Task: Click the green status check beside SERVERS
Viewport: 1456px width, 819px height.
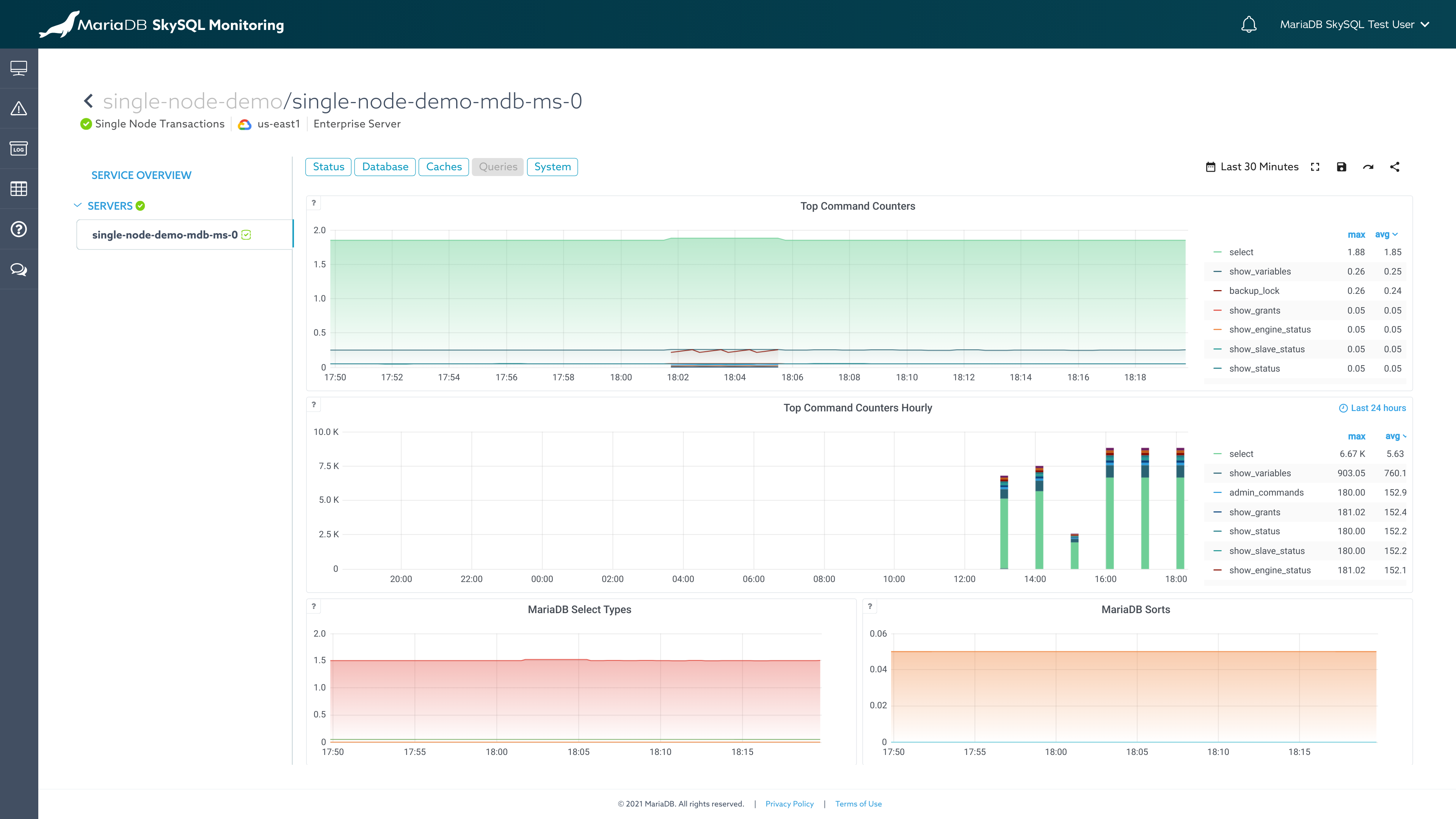Action: (x=140, y=206)
